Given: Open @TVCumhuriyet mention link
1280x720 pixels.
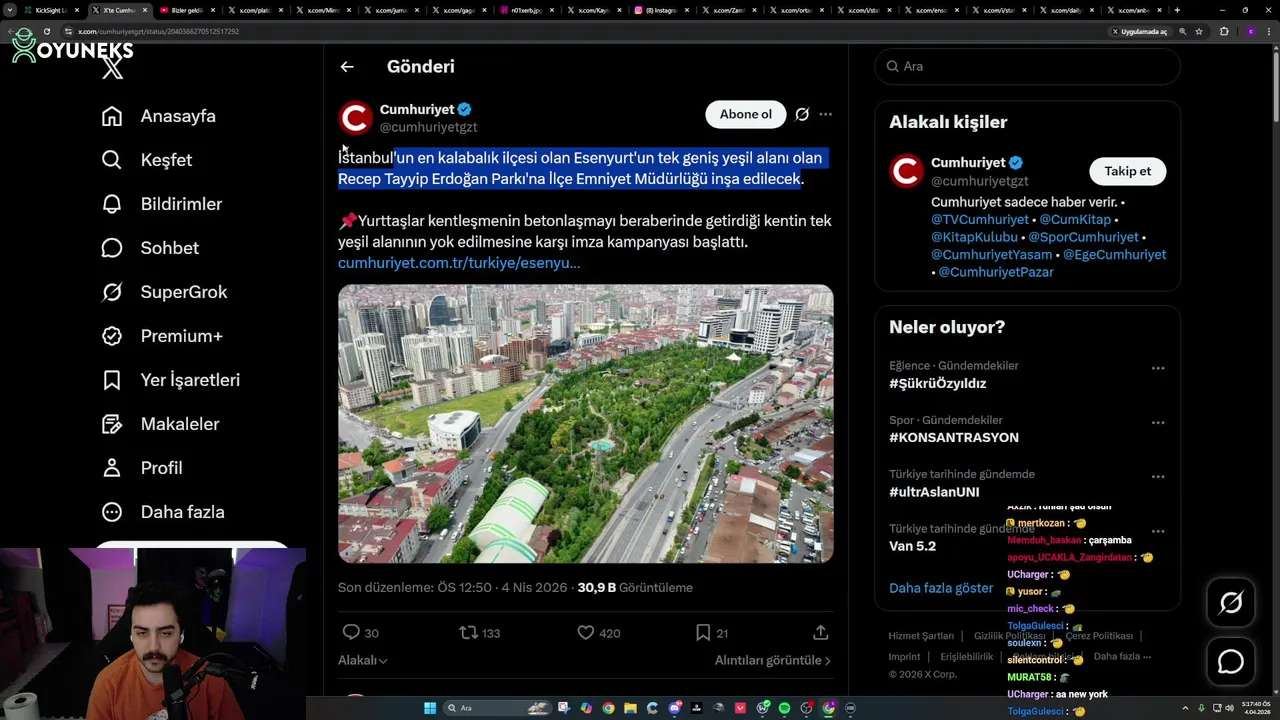Looking at the screenshot, I should tap(980, 219).
